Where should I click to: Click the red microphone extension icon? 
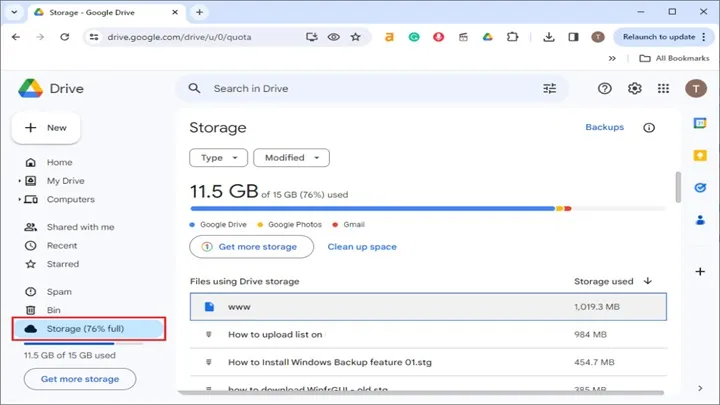pyautogui.click(x=439, y=37)
